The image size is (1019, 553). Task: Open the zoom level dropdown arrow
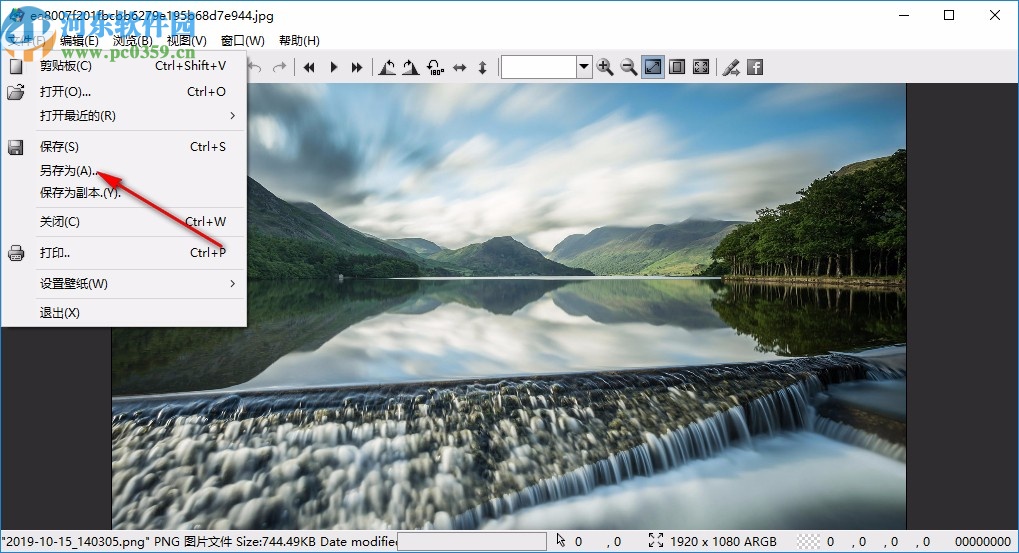(584, 67)
